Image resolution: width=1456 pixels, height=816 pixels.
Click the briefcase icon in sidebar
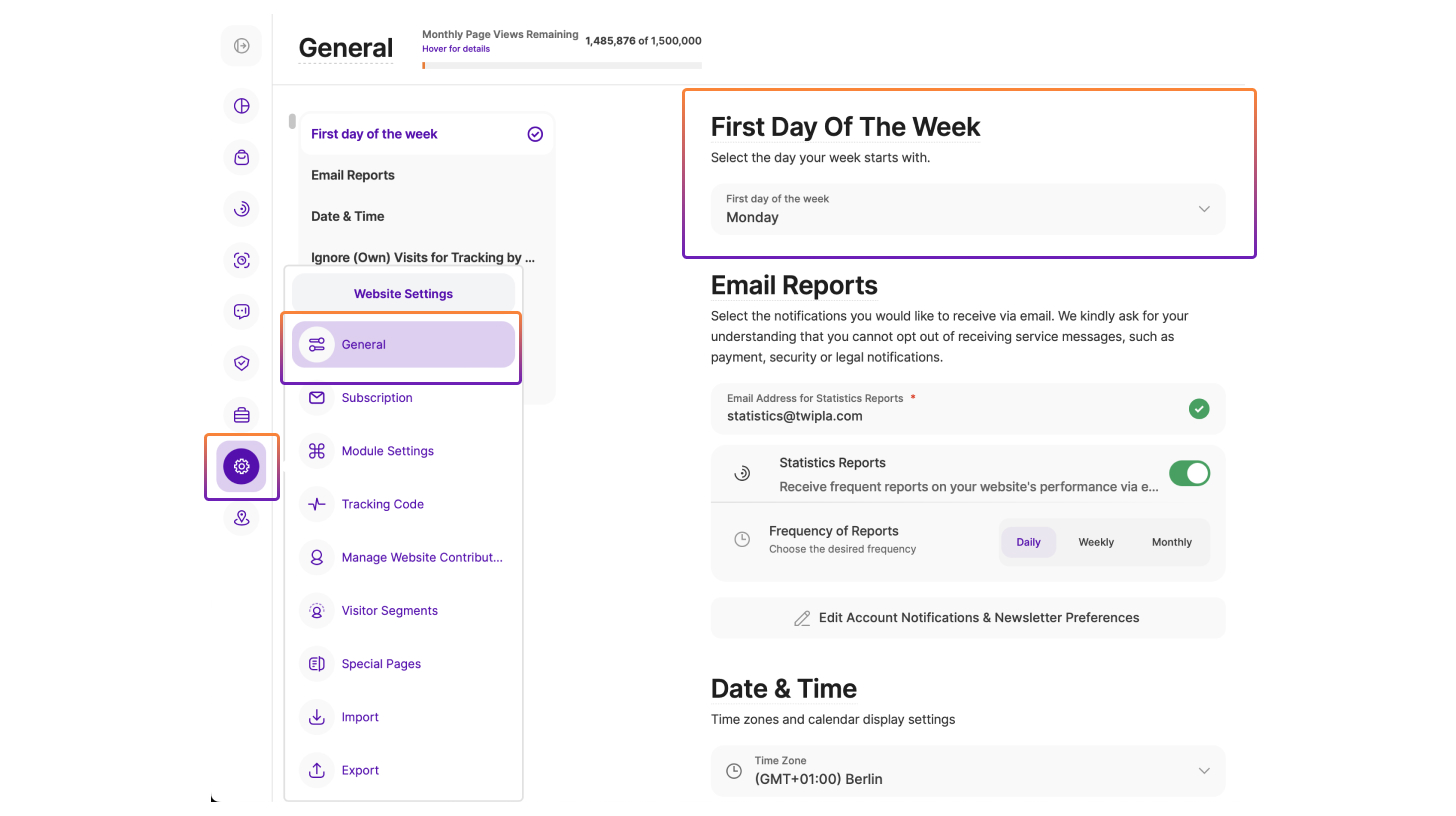click(x=241, y=415)
